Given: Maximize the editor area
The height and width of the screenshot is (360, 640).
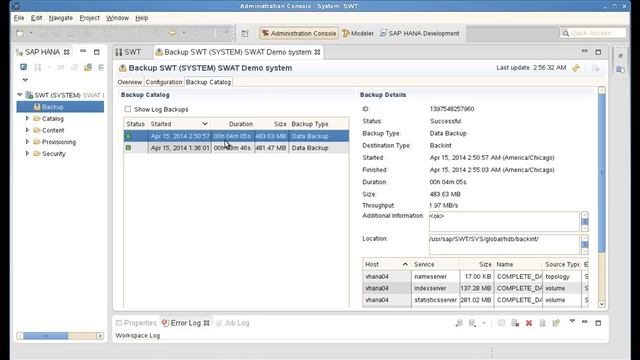Looking at the screenshot, I should click(x=598, y=52).
